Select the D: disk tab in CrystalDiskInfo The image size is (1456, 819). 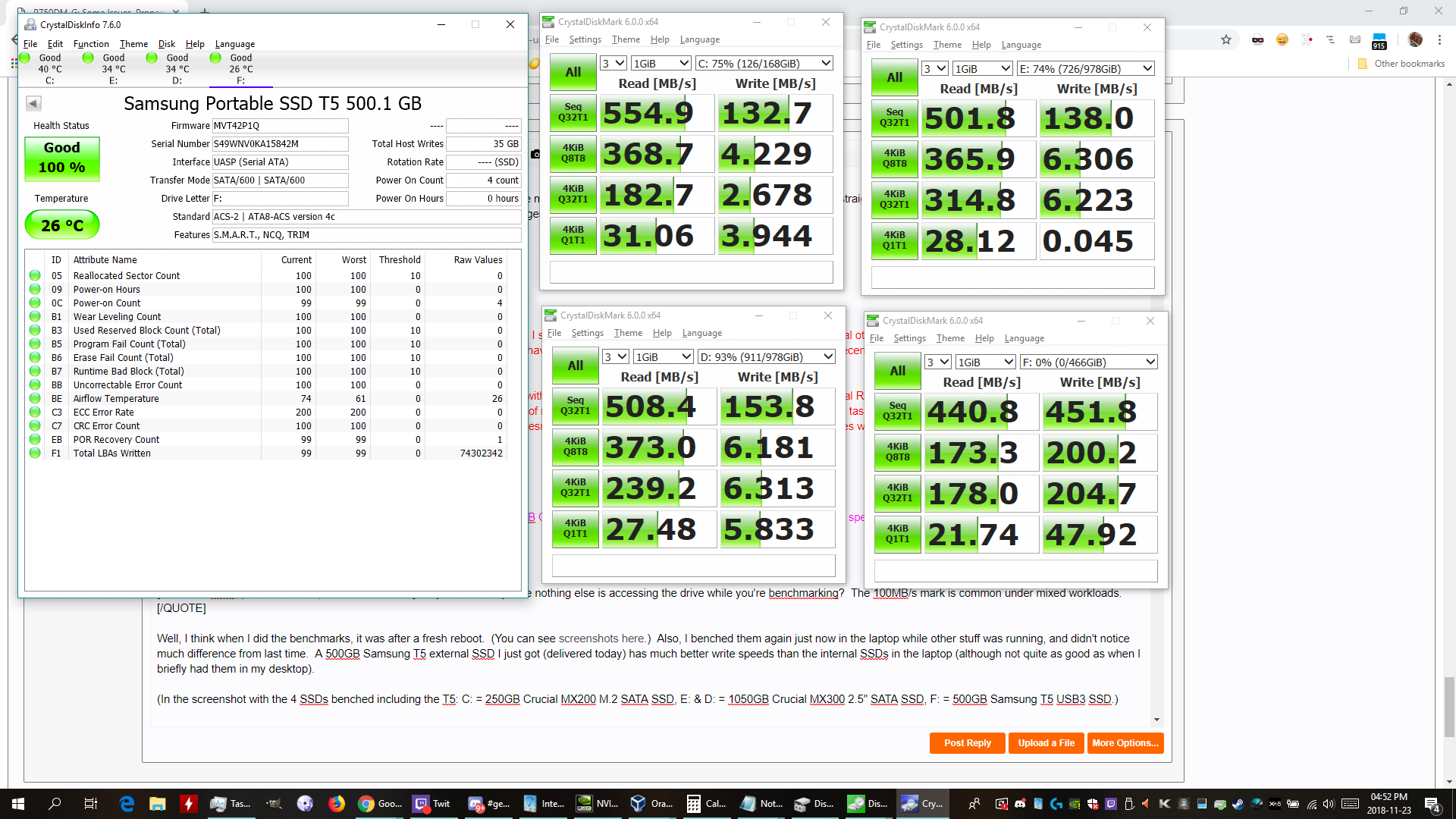tap(177, 68)
